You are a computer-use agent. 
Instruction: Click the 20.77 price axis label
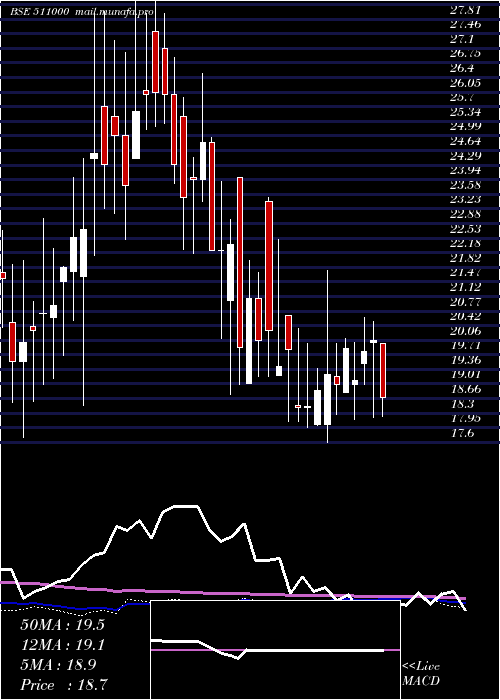coord(465,302)
